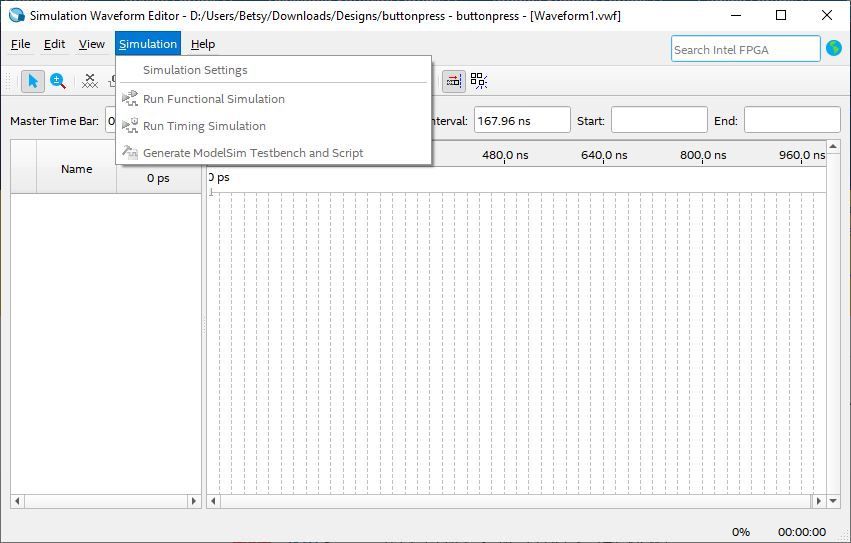Click waveform horizontal scrollbar left arrow
The height and width of the screenshot is (543, 851).
213,501
